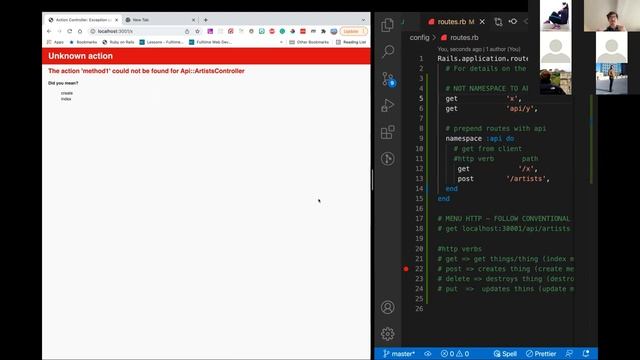Image resolution: width=640 pixels, height=360 pixels.
Task: Close the New Tab browser tab
Action: click(193, 20)
